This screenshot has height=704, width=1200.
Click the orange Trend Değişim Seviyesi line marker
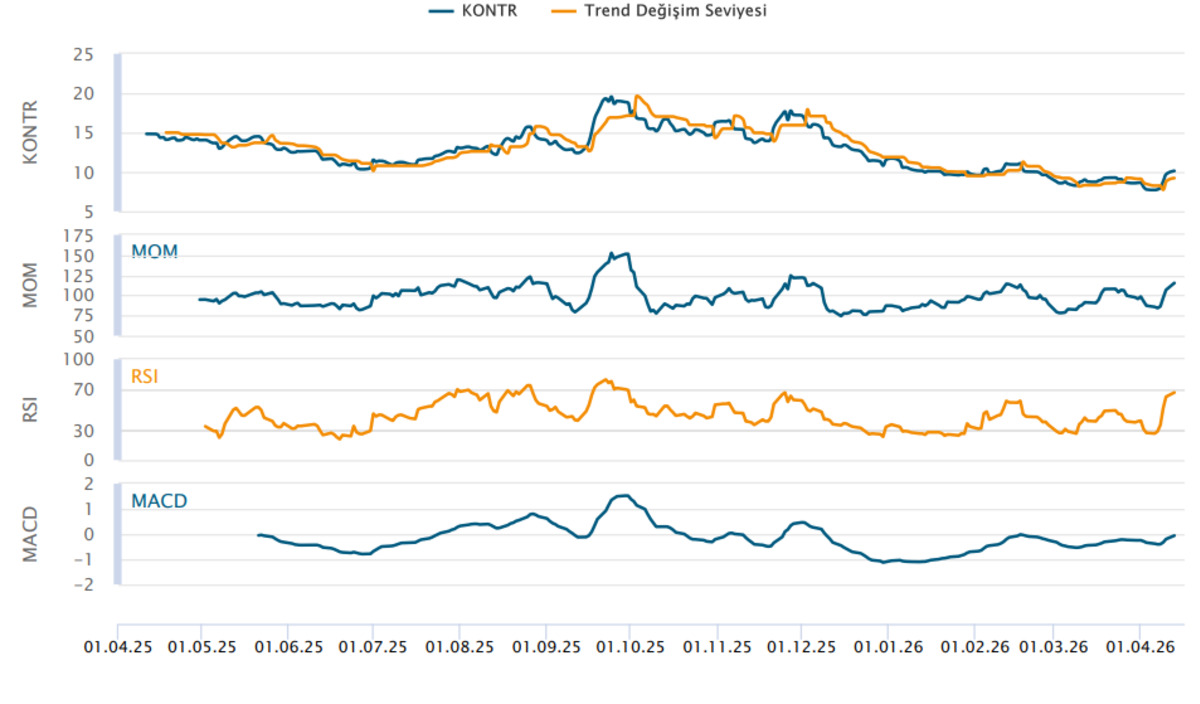point(563,11)
